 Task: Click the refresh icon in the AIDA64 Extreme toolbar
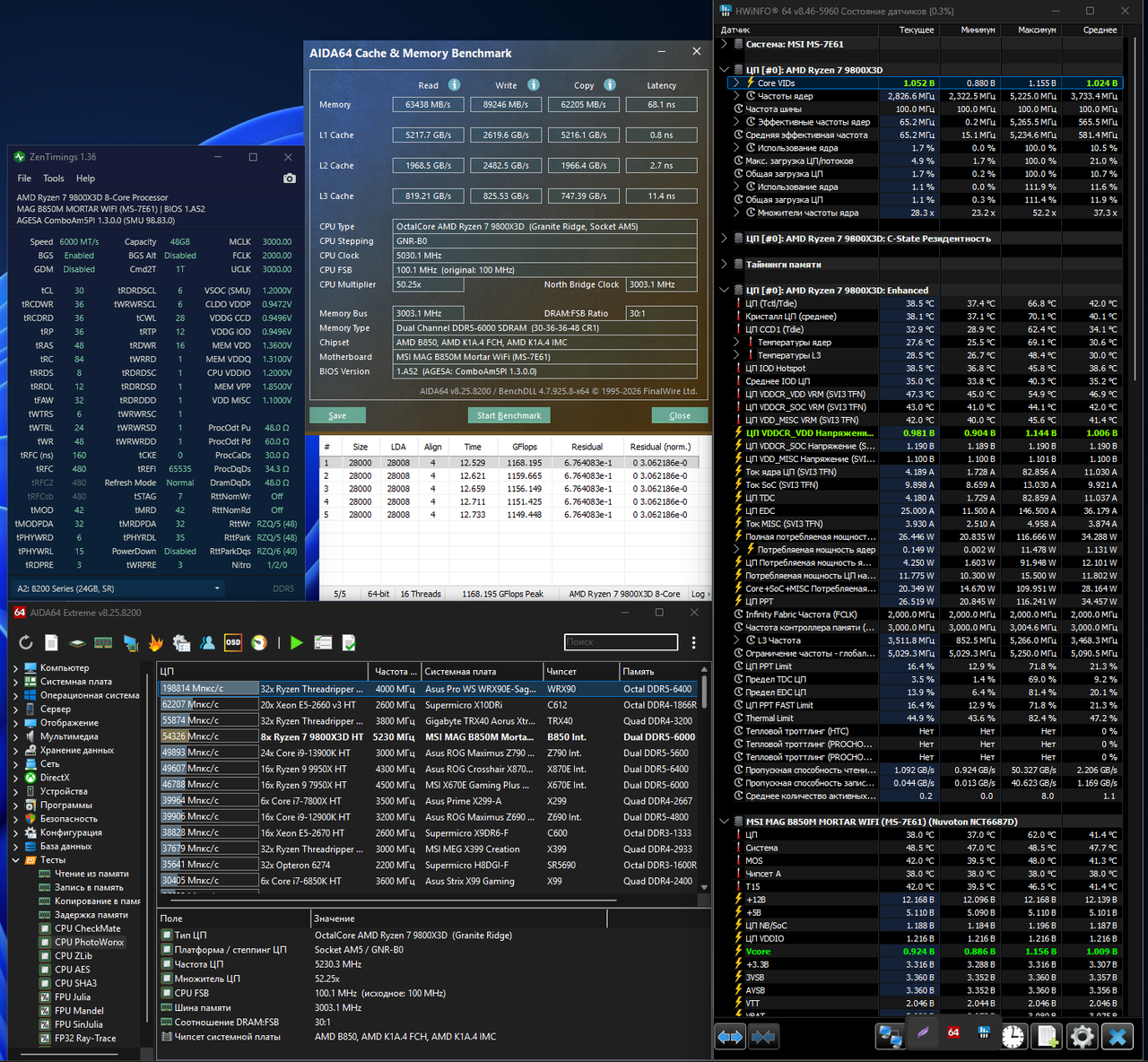26,642
